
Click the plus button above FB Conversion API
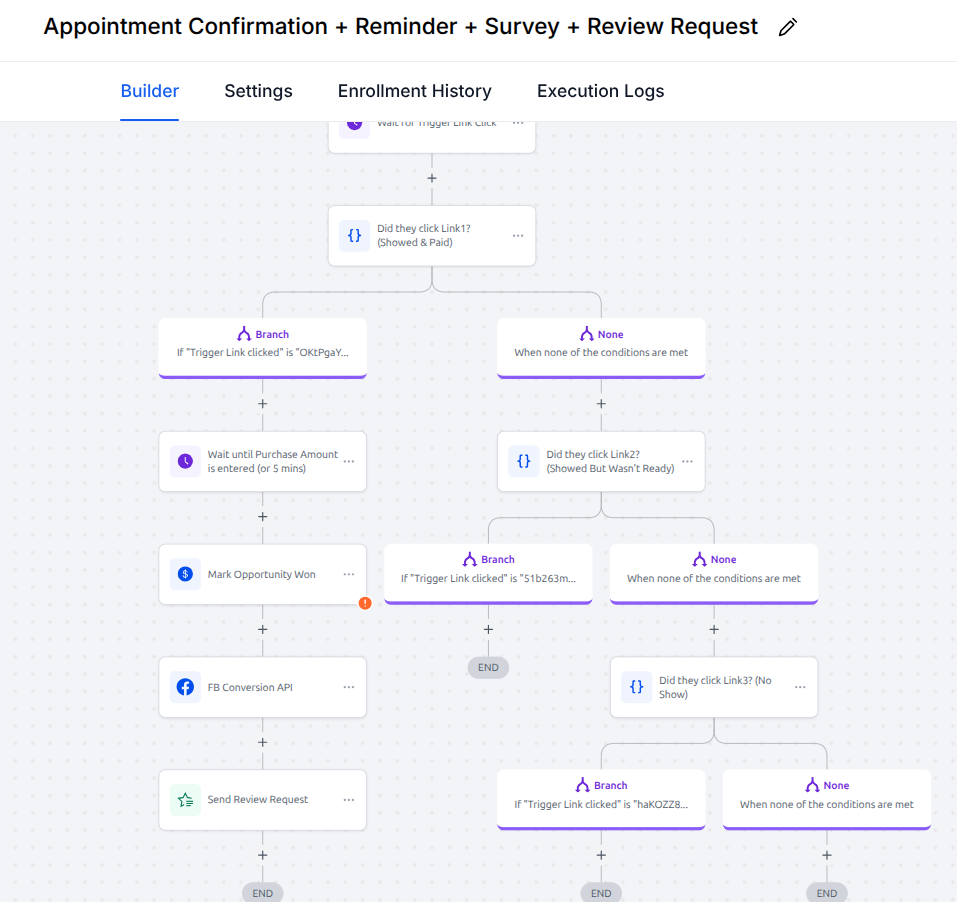[x=262, y=630]
